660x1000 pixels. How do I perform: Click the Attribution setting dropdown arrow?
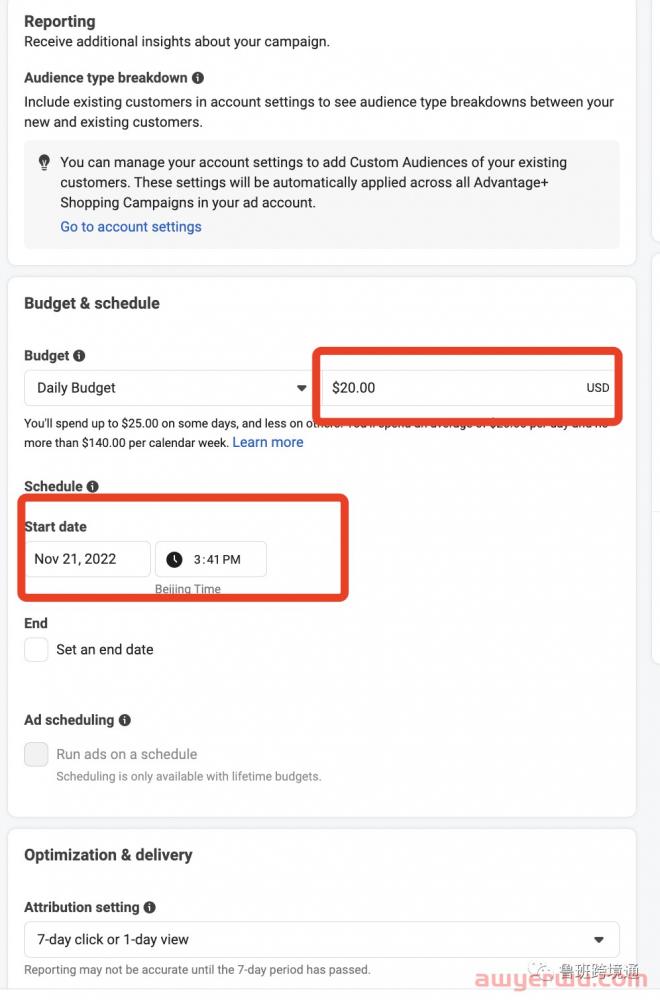[x=599, y=939]
